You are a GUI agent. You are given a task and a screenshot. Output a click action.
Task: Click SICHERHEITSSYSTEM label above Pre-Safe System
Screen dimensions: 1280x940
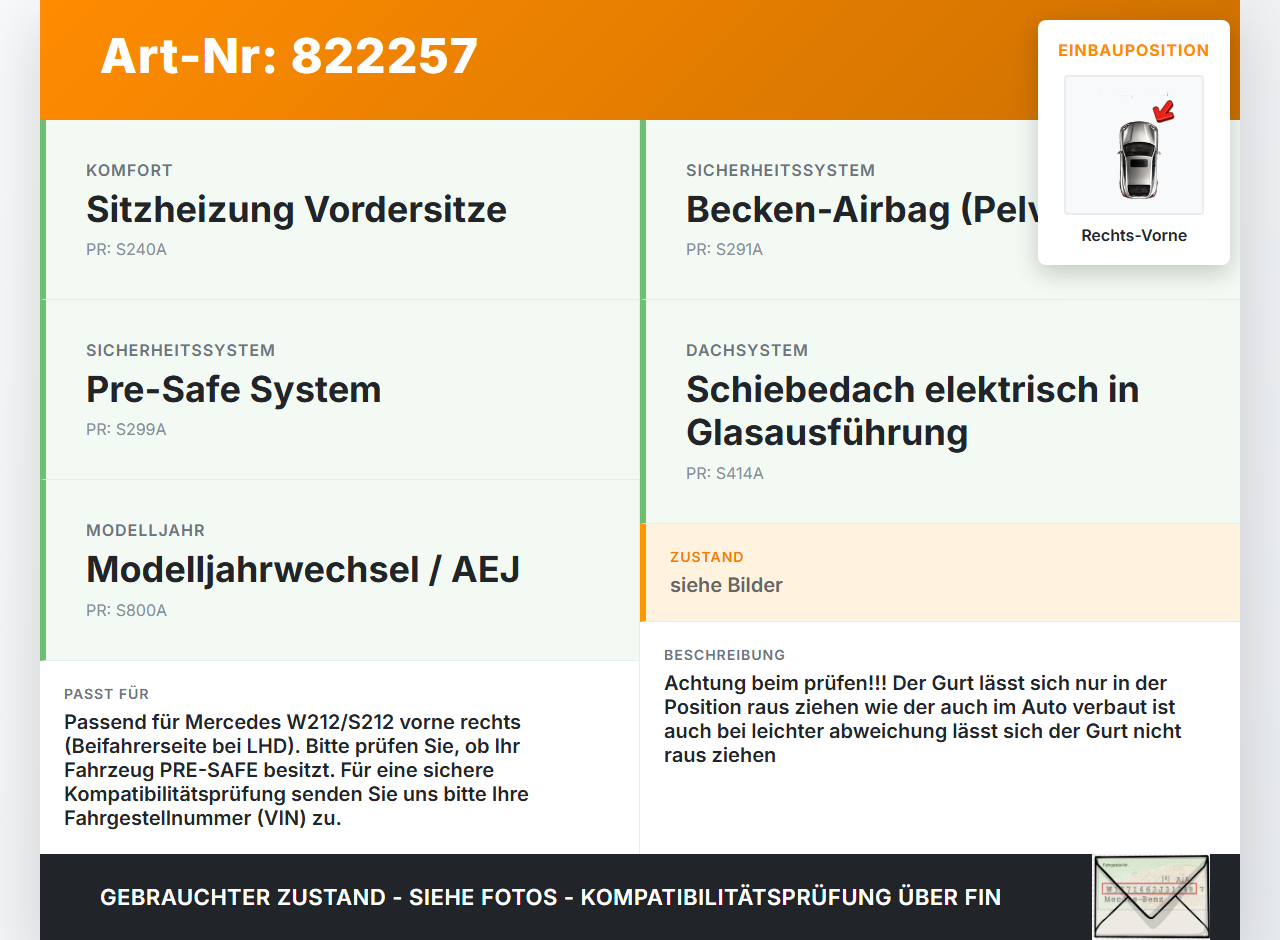[180, 351]
